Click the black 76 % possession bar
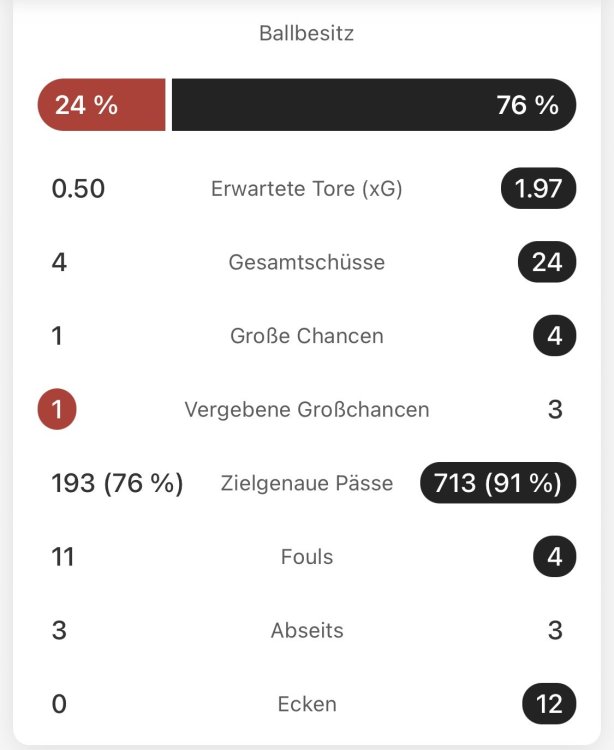This screenshot has height=750, width=614. pos(373,105)
